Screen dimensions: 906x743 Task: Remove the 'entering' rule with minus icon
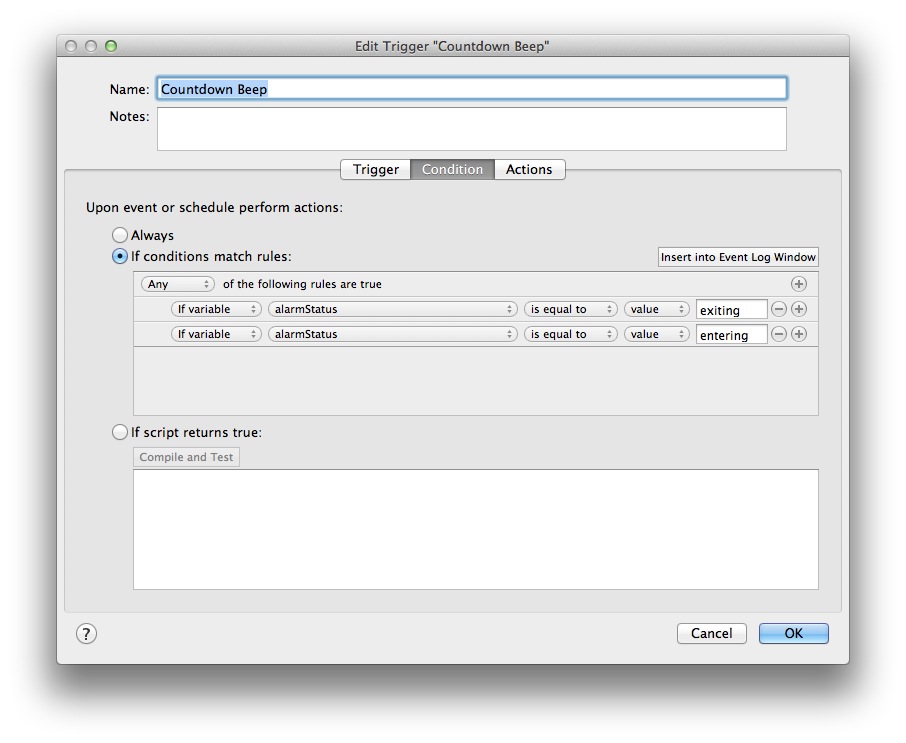[779, 334]
